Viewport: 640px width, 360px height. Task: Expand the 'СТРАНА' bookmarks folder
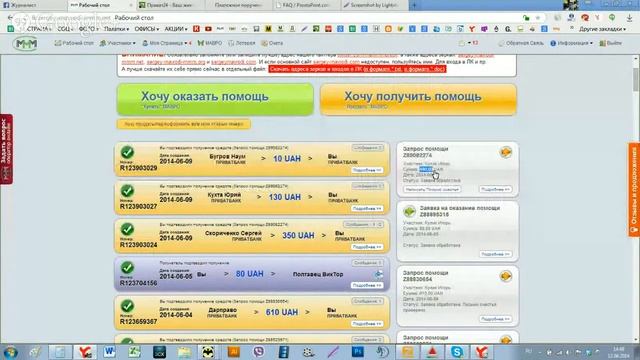coord(39,29)
